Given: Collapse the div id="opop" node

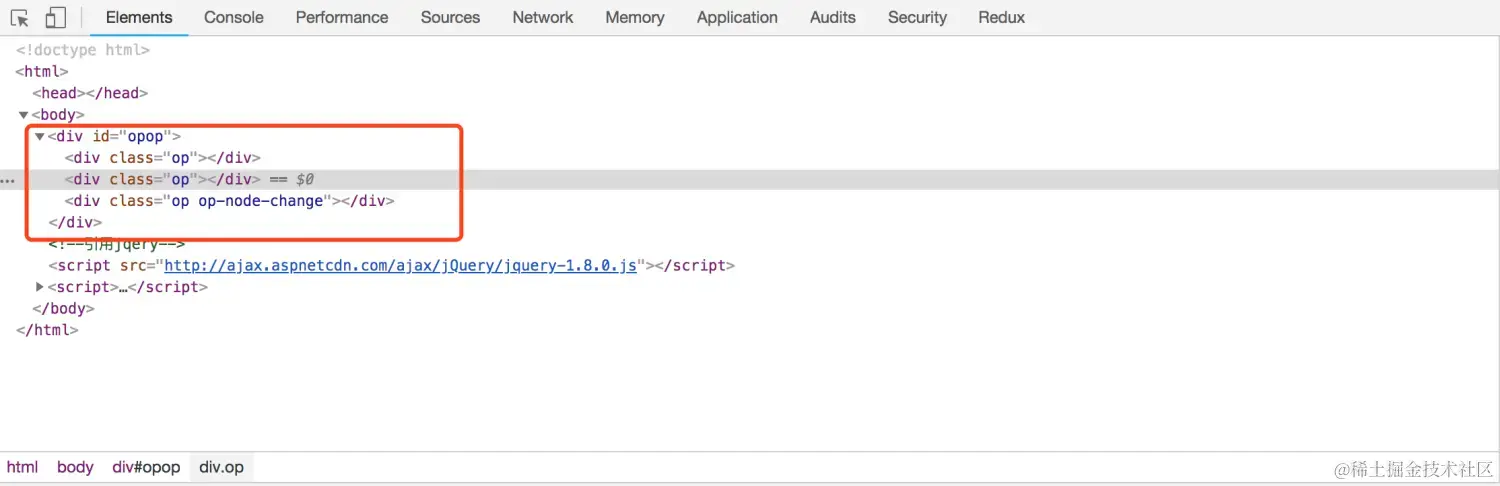Looking at the screenshot, I should click(x=39, y=136).
